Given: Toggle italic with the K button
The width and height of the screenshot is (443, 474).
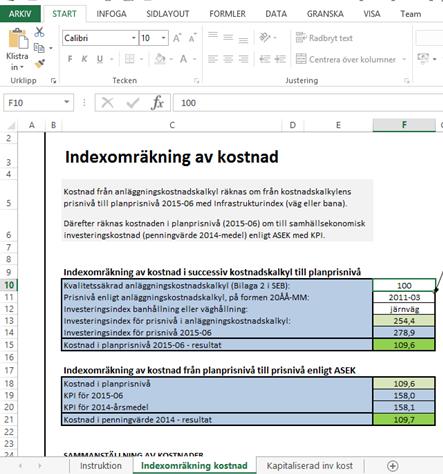Looking at the screenshot, I should tap(84, 59).
